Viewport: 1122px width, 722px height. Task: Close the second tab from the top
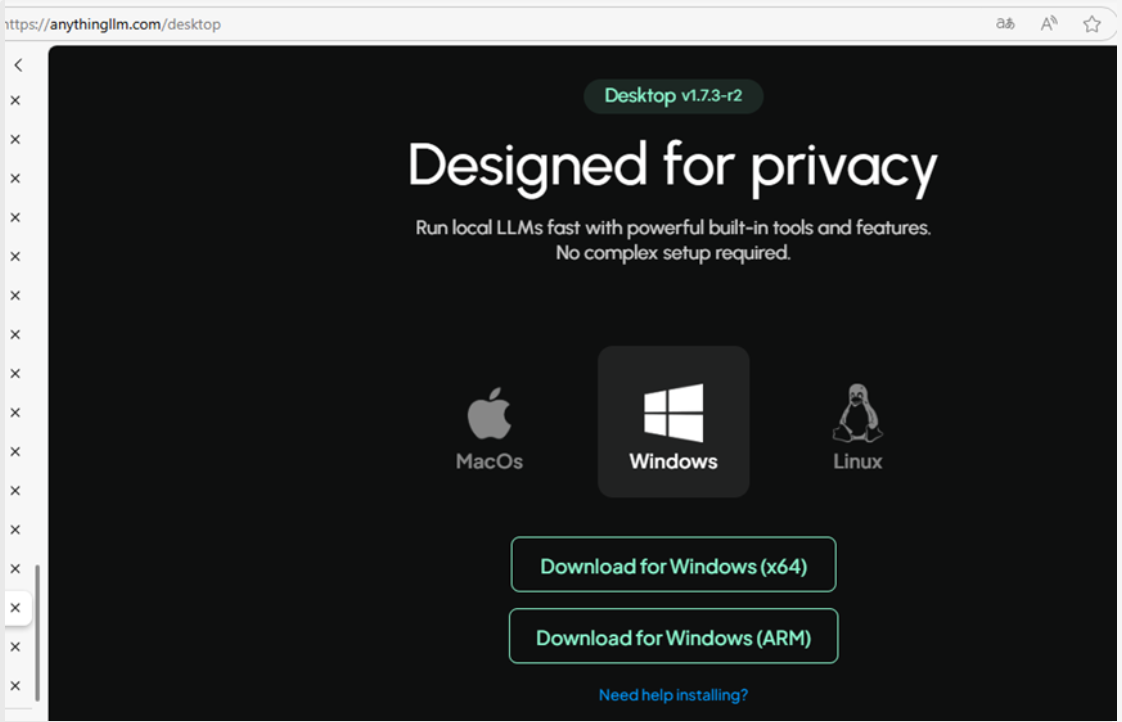point(15,139)
